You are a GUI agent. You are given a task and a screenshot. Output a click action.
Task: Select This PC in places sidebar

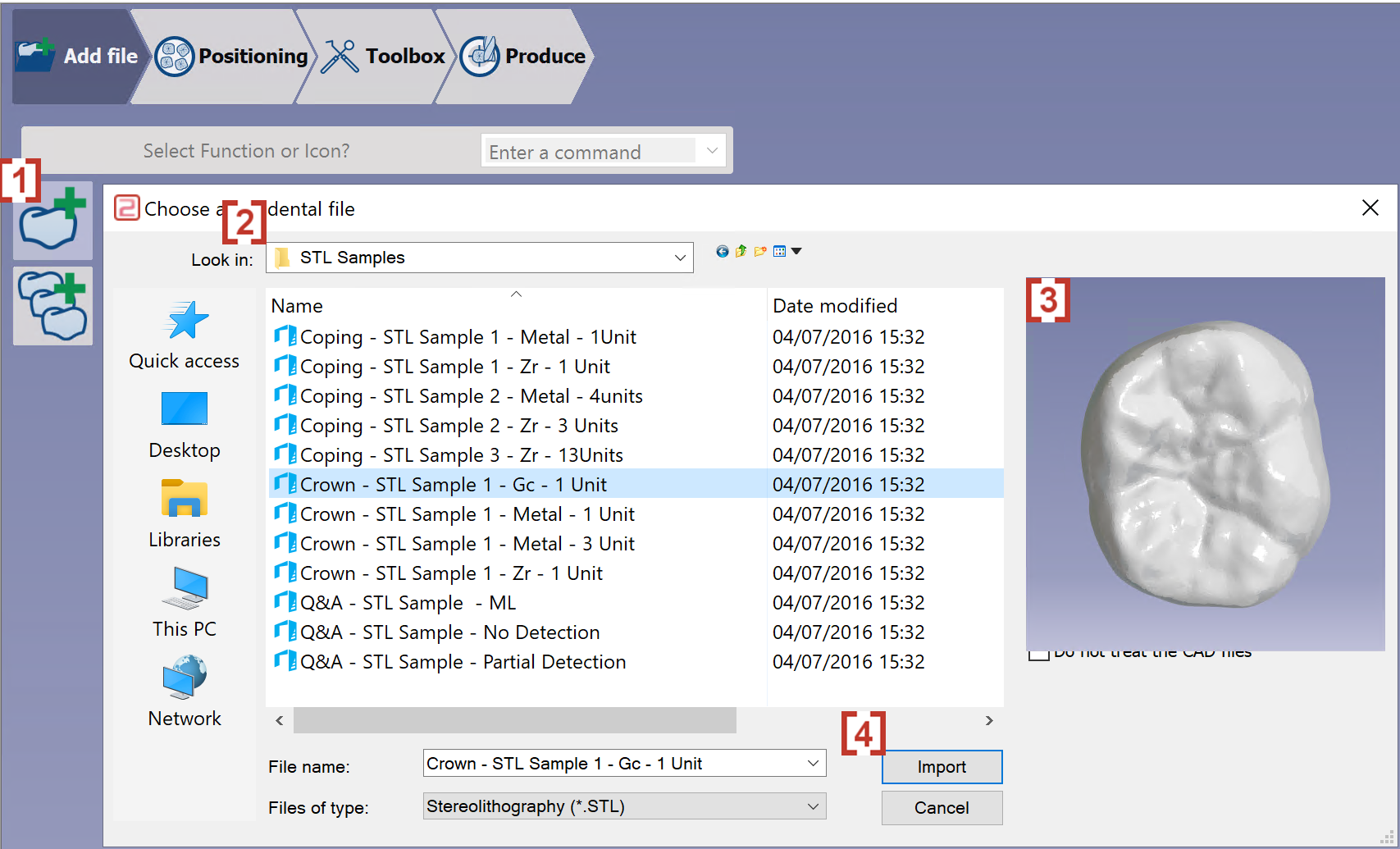click(185, 604)
